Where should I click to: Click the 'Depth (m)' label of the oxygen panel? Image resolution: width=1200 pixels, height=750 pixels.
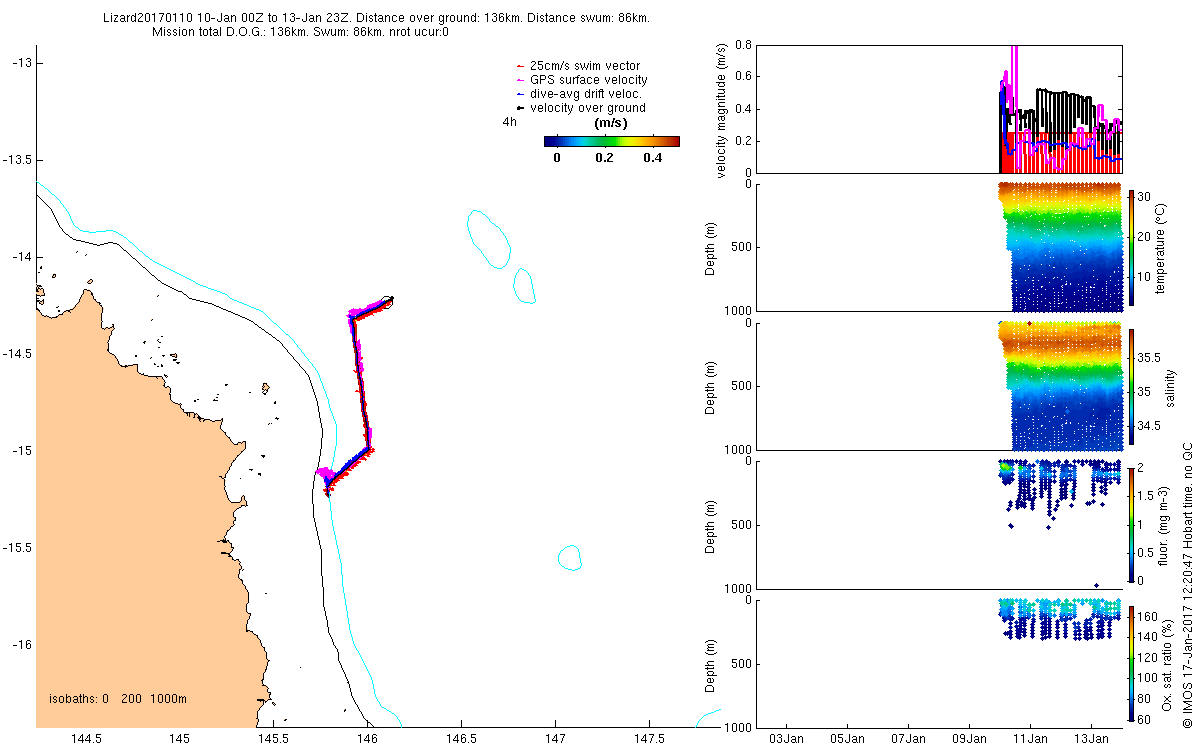click(x=712, y=664)
